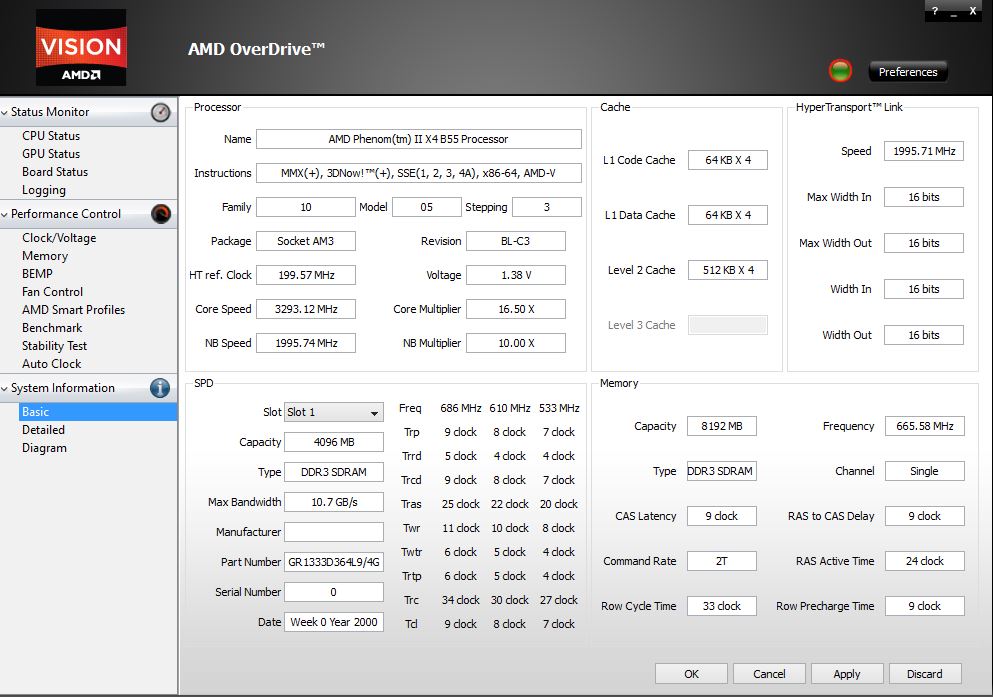The width and height of the screenshot is (993, 697).
Task: Click the Revision BL-C3 field
Action: (x=515, y=241)
